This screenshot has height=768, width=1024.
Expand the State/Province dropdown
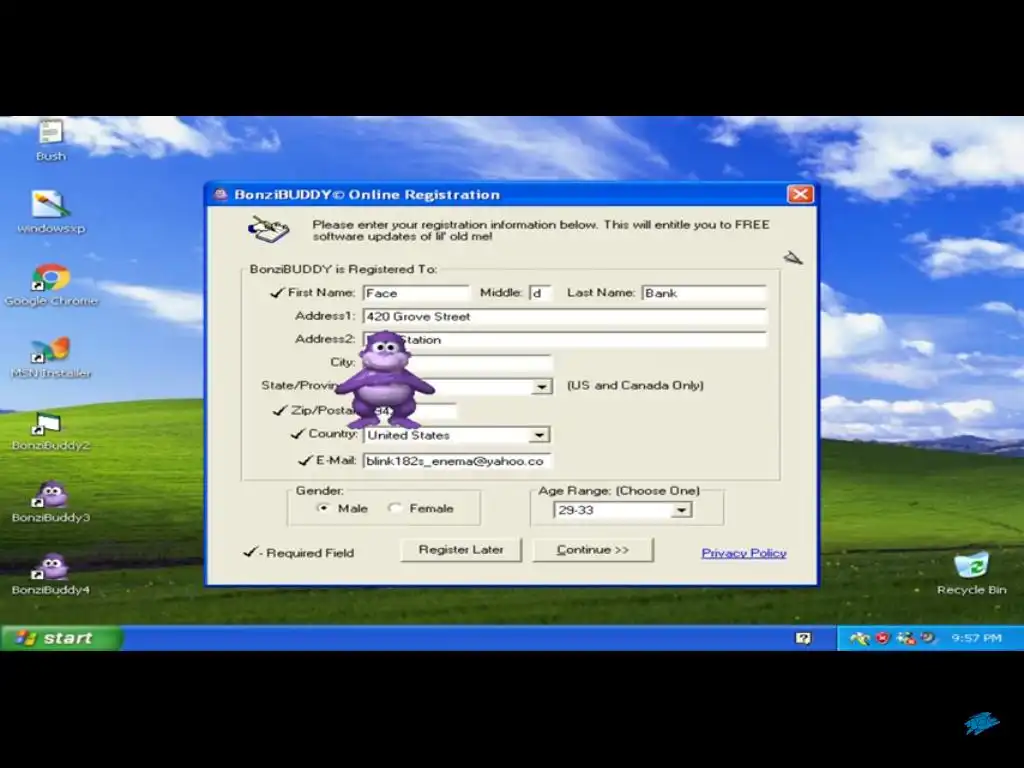click(541, 387)
